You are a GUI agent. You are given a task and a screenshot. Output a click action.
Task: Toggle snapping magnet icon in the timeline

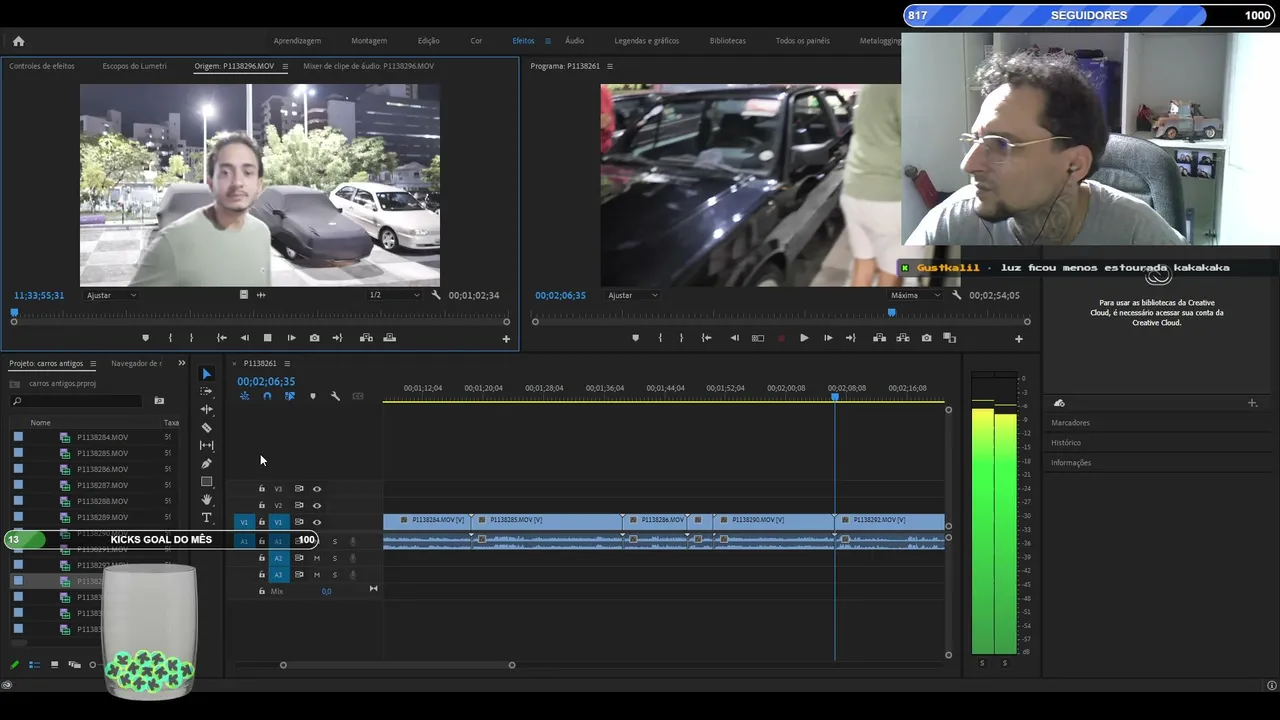click(x=267, y=396)
